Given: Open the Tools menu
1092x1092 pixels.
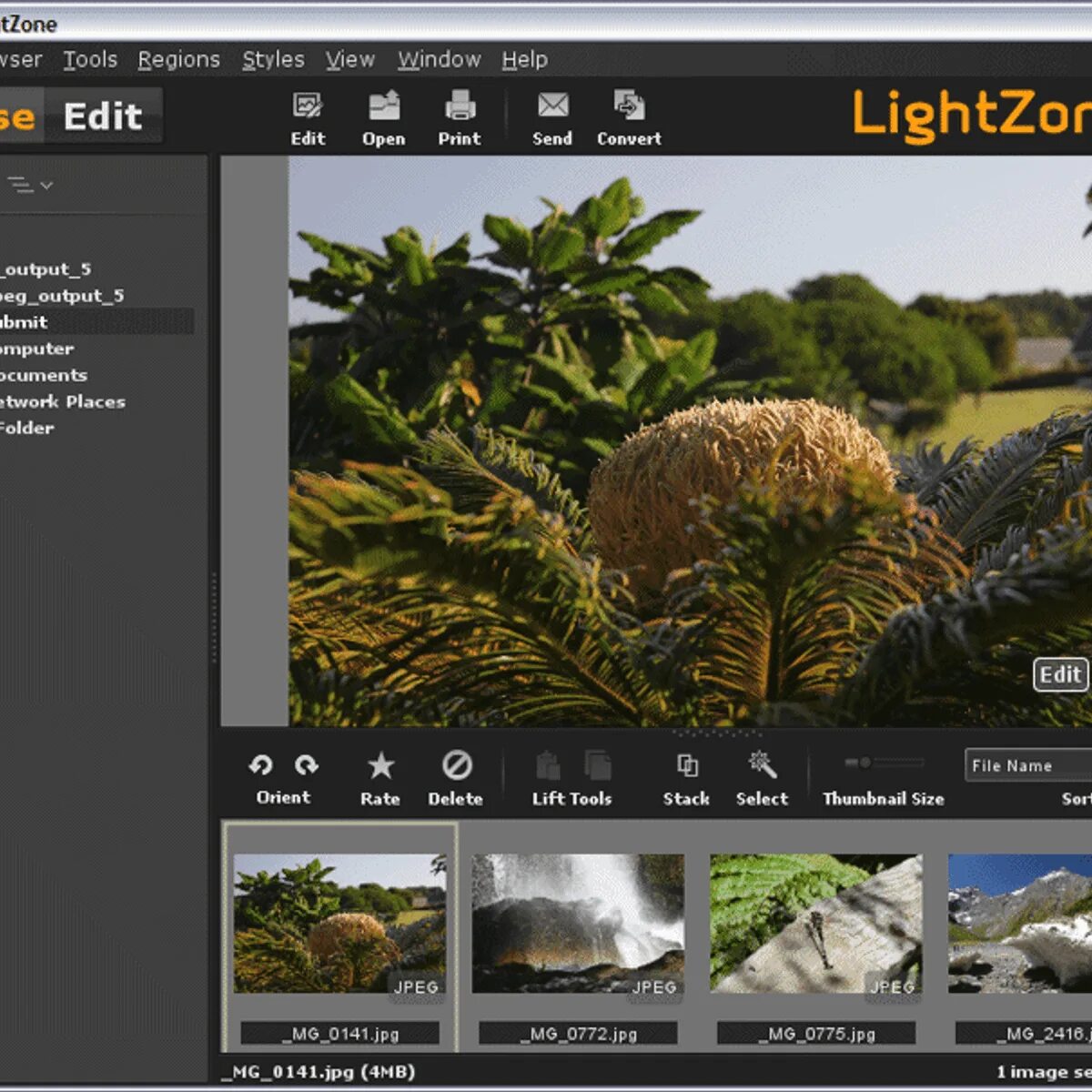Looking at the screenshot, I should point(90,60).
